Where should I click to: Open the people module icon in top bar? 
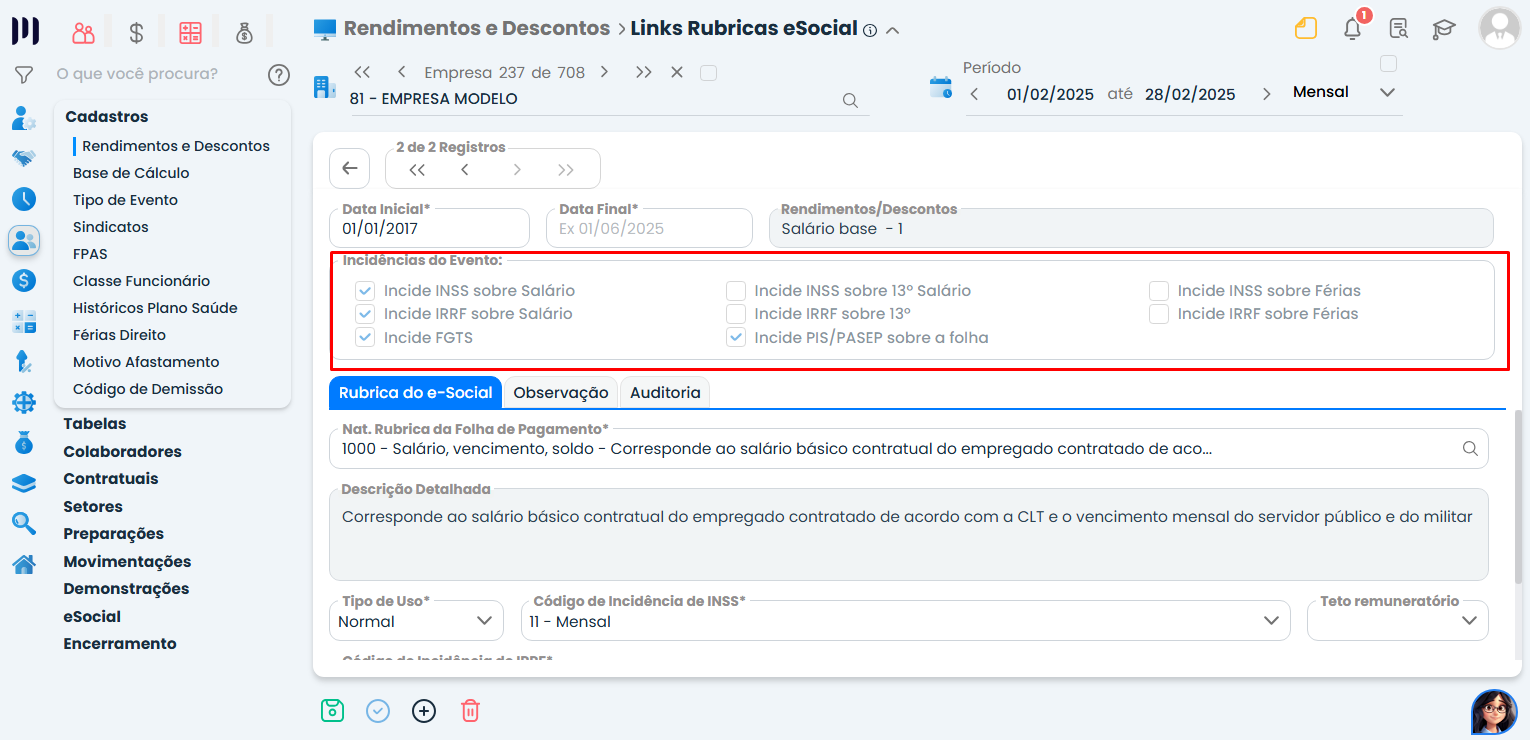tap(83, 32)
